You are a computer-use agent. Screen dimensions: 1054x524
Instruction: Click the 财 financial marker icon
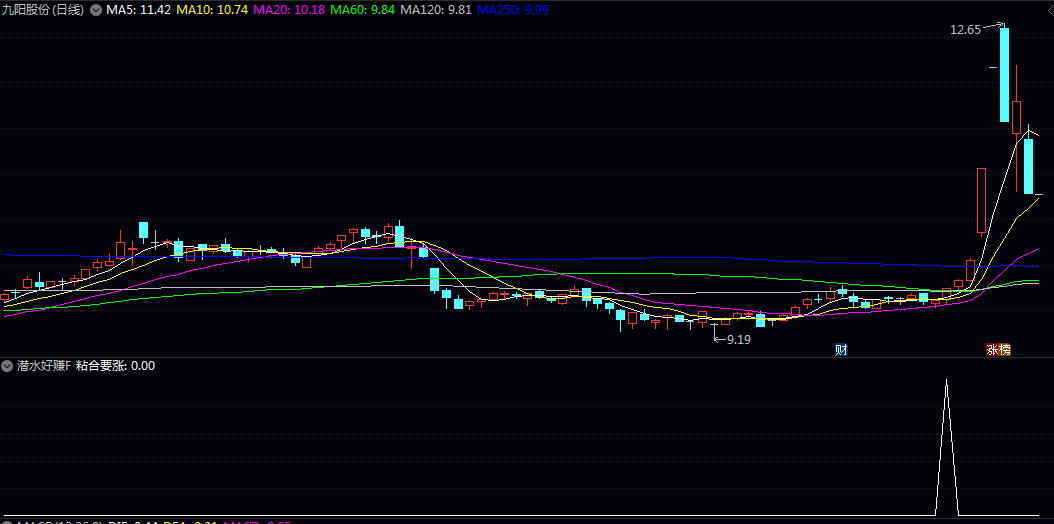coord(841,349)
